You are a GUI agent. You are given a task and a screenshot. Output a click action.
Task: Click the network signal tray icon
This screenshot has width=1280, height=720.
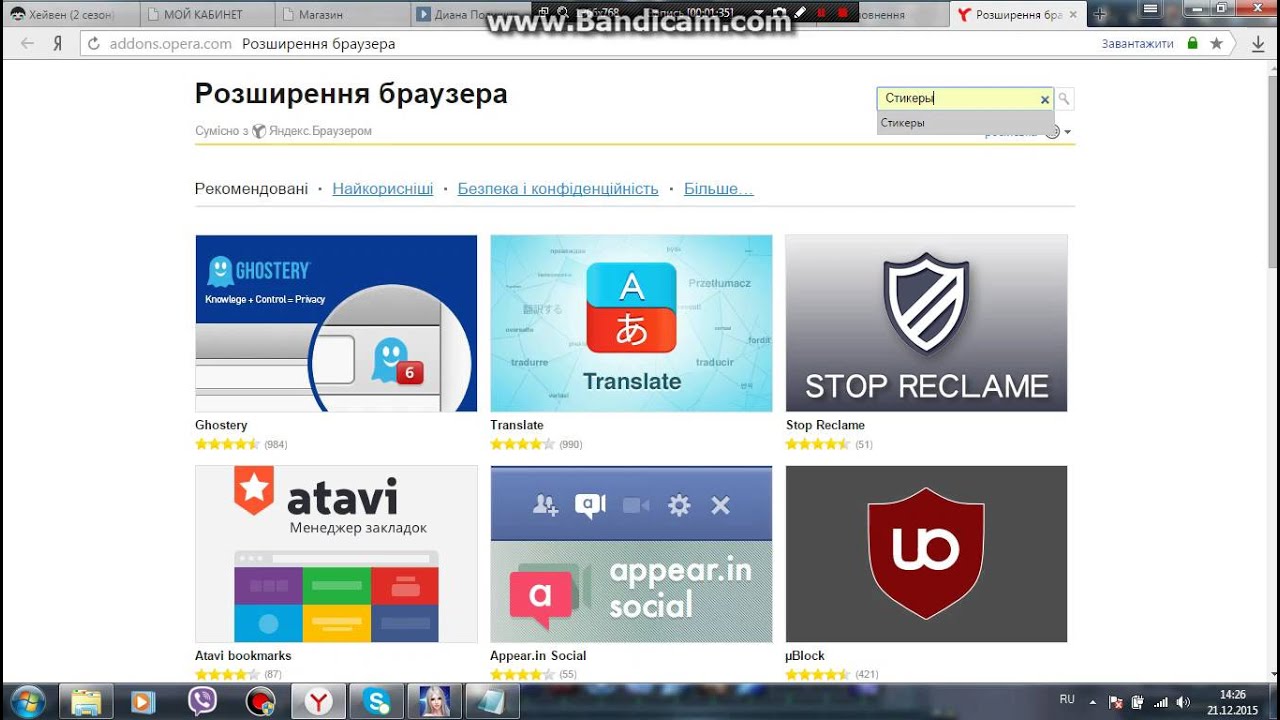point(1161,702)
